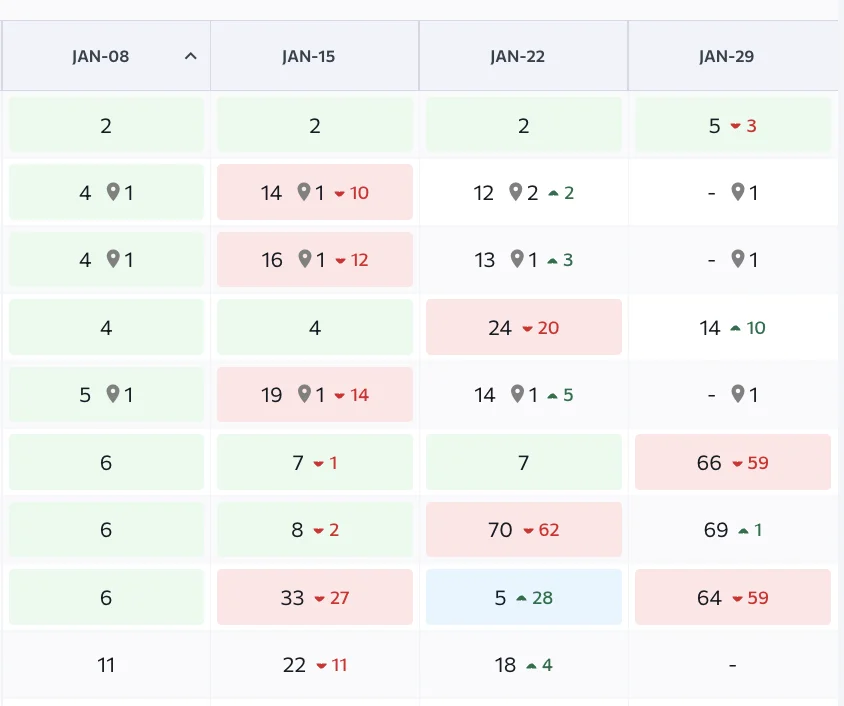
Task: Click the rank 64 cell in JAN-29
Action: (x=732, y=598)
